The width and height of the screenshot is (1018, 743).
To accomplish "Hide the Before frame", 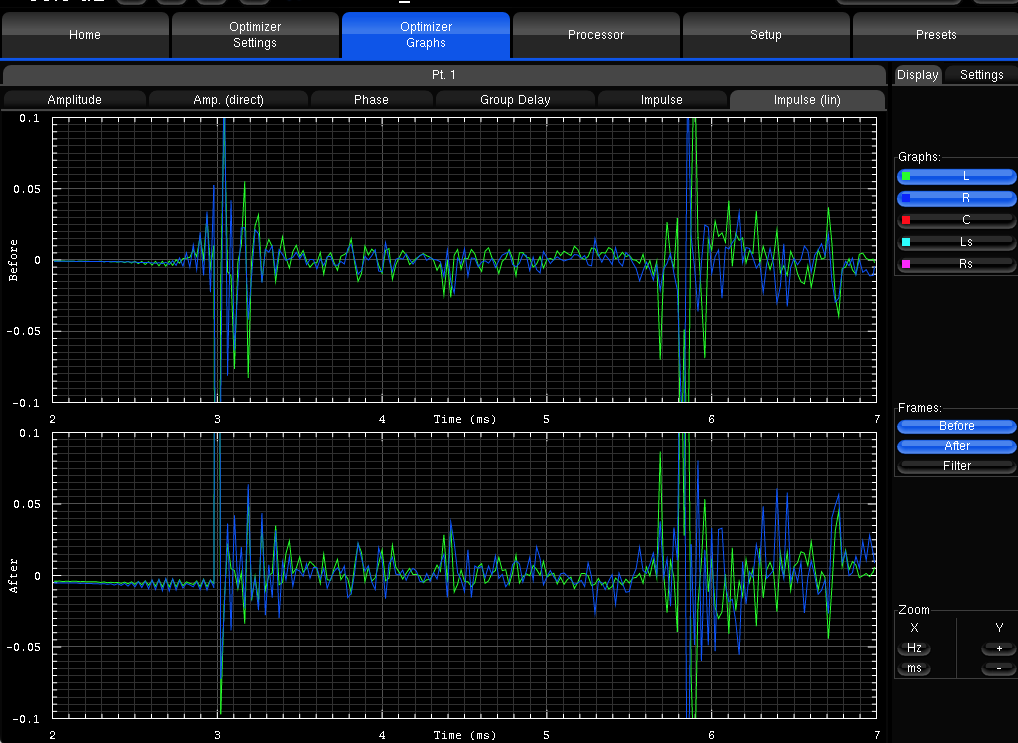I will 957,426.
